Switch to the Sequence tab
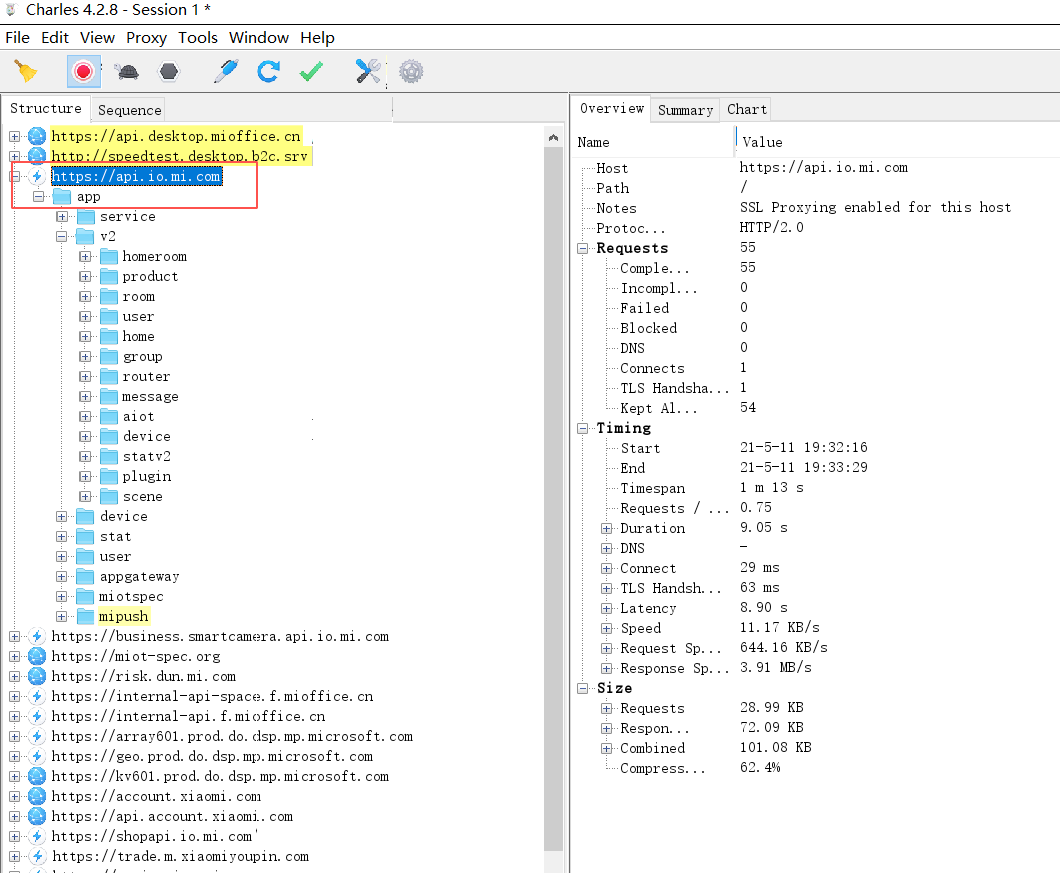The width and height of the screenshot is (1060, 873). (x=129, y=110)
